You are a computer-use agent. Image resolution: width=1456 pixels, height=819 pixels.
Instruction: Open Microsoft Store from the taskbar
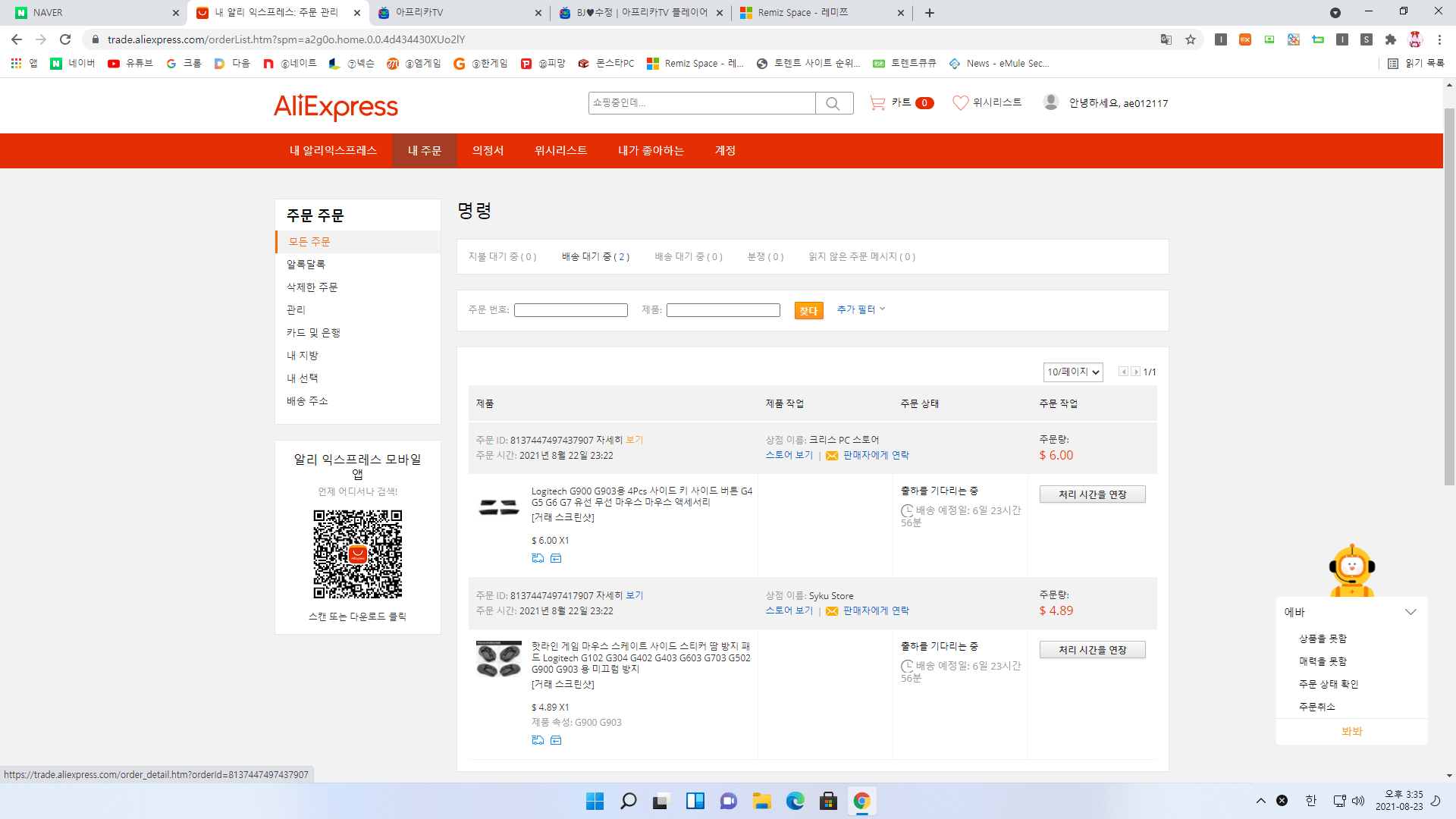pyautogui.click(x=829, y=801)
